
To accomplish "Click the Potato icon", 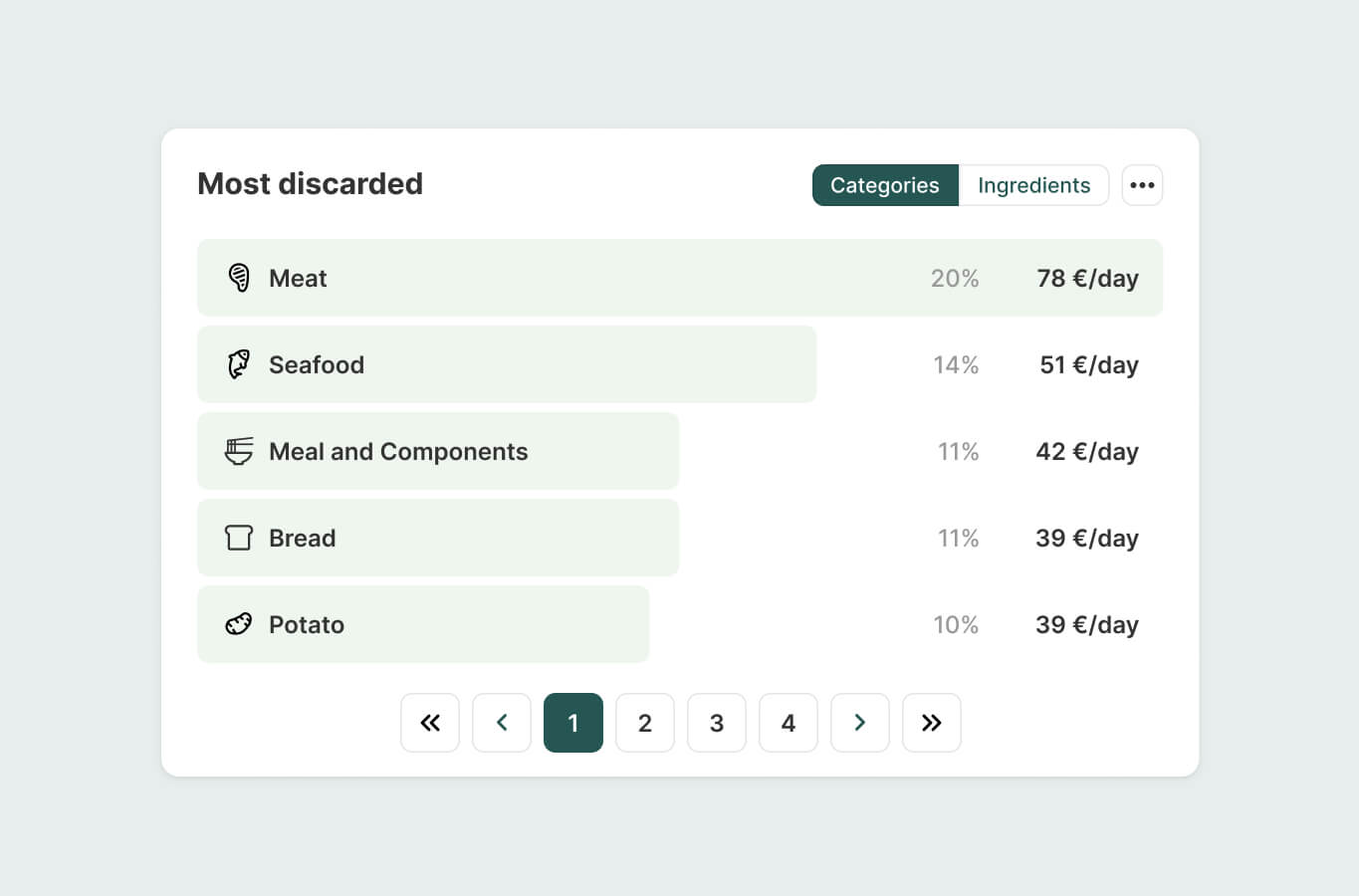I will tap(239, 624).
